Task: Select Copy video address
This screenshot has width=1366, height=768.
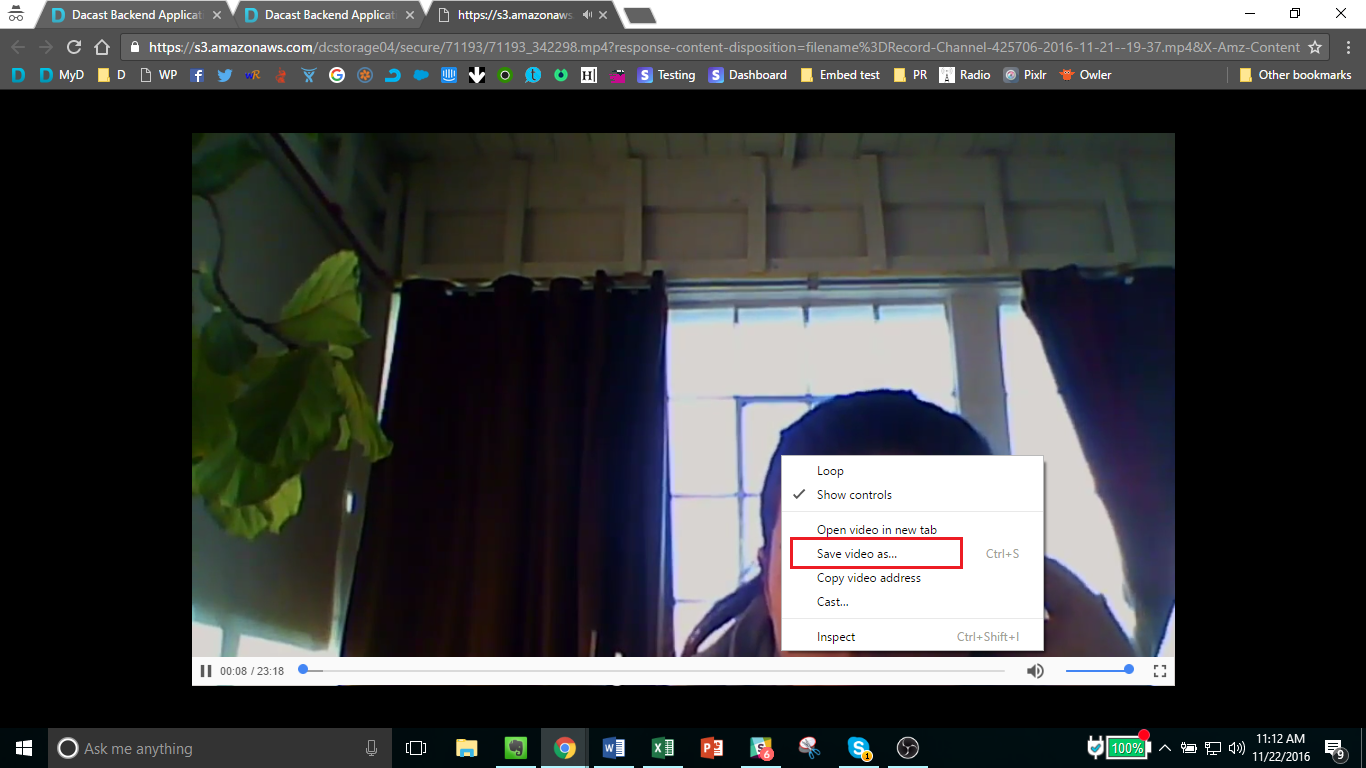Action: click(x=868, y=578)
